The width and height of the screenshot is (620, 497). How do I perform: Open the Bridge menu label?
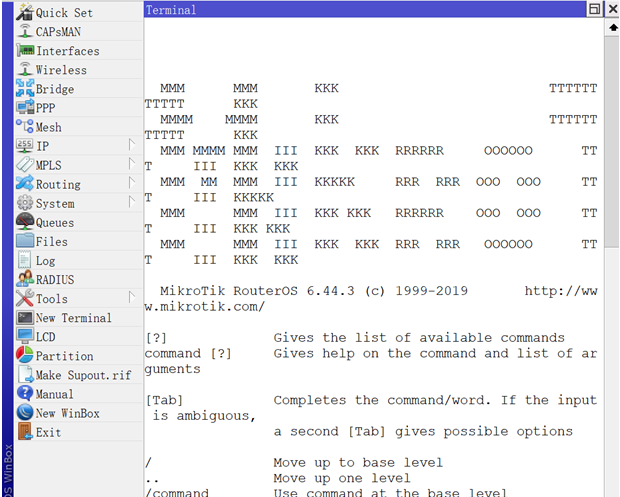(x=55, y=89)
